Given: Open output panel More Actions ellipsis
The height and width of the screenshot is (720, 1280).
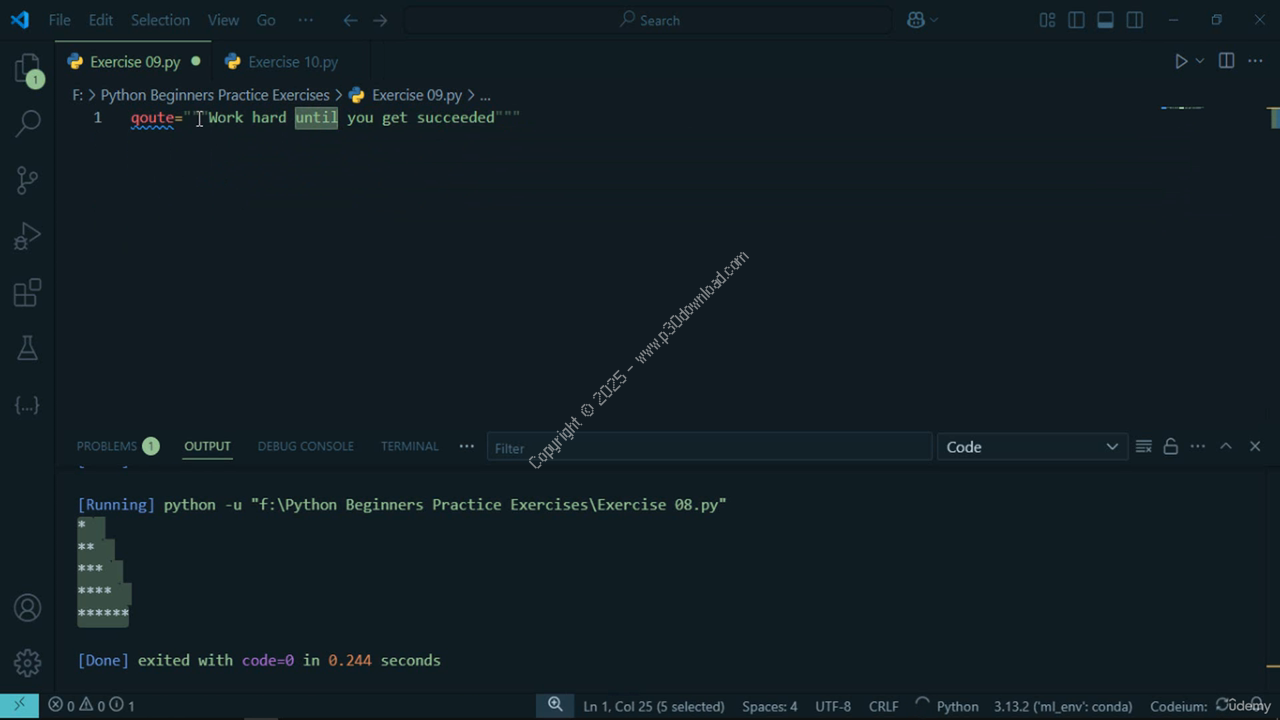Looking at the screenshot, I should [1198, 447].
